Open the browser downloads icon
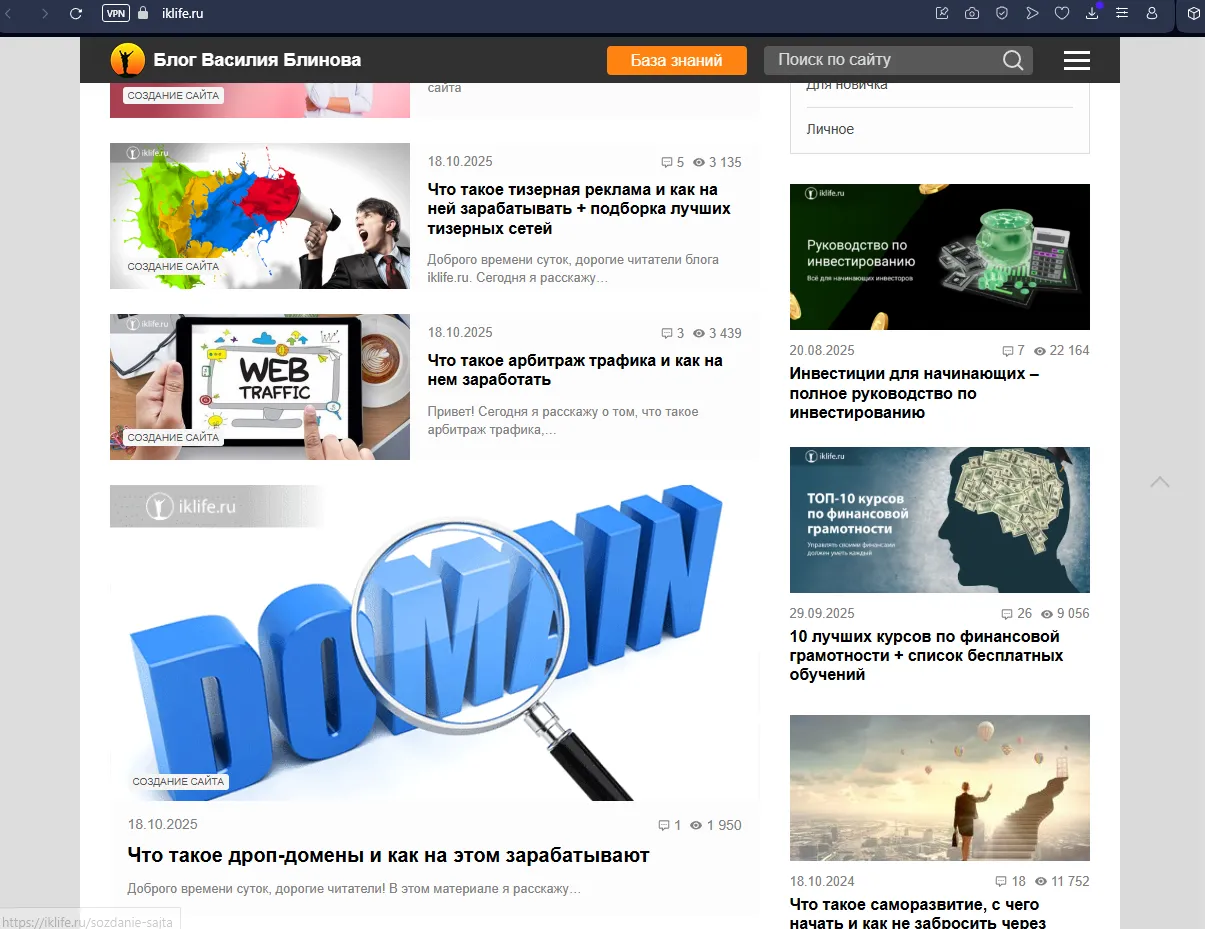1205x929 pixels. click(x=1093, y=13)
